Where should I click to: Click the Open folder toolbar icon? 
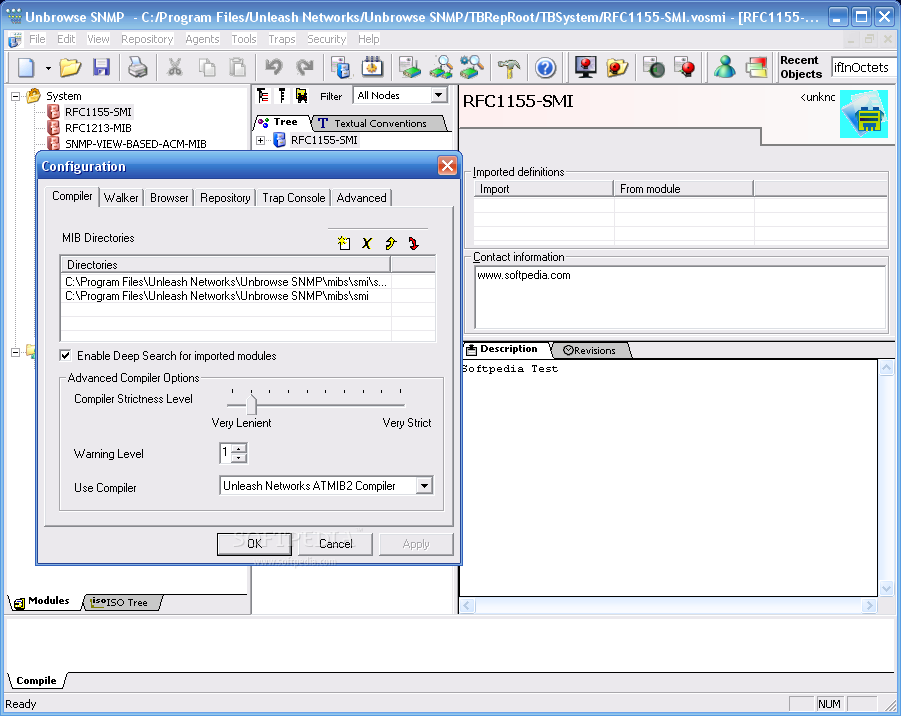70,67
